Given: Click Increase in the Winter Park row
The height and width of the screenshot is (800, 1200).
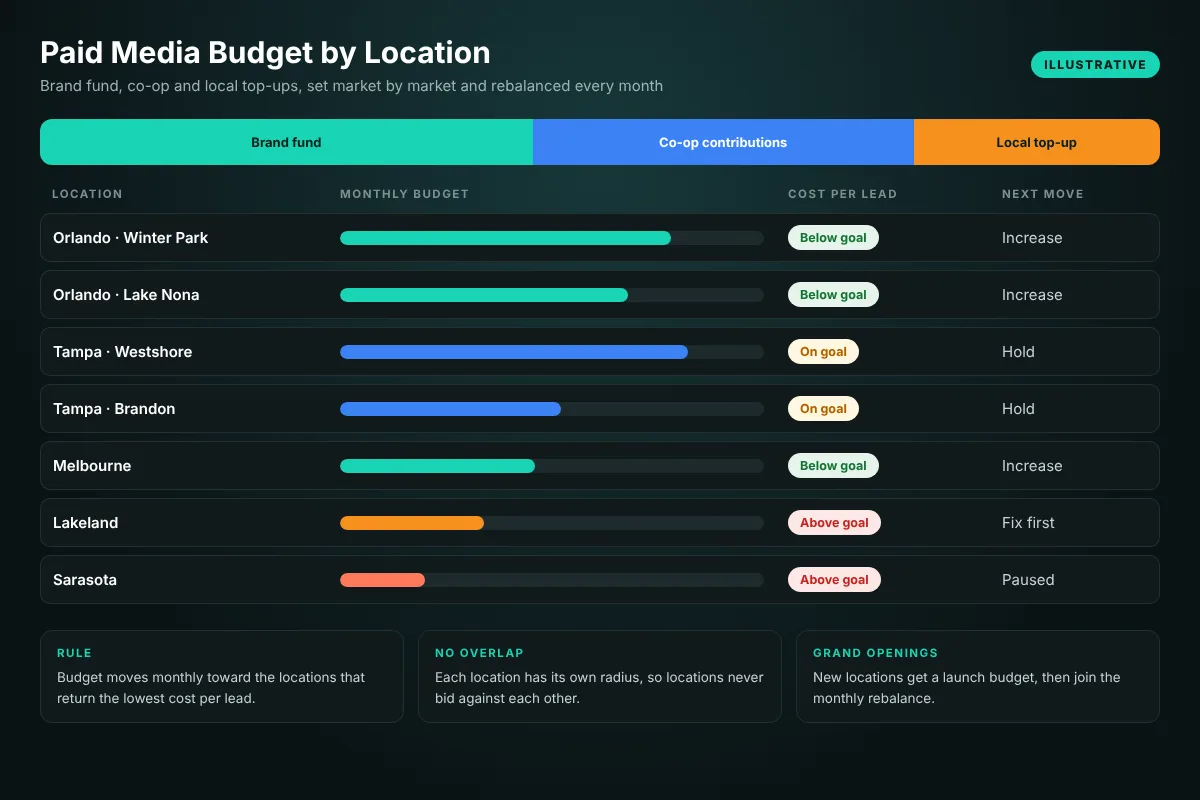Looking at the screenshot, I should click(1032, 238).
